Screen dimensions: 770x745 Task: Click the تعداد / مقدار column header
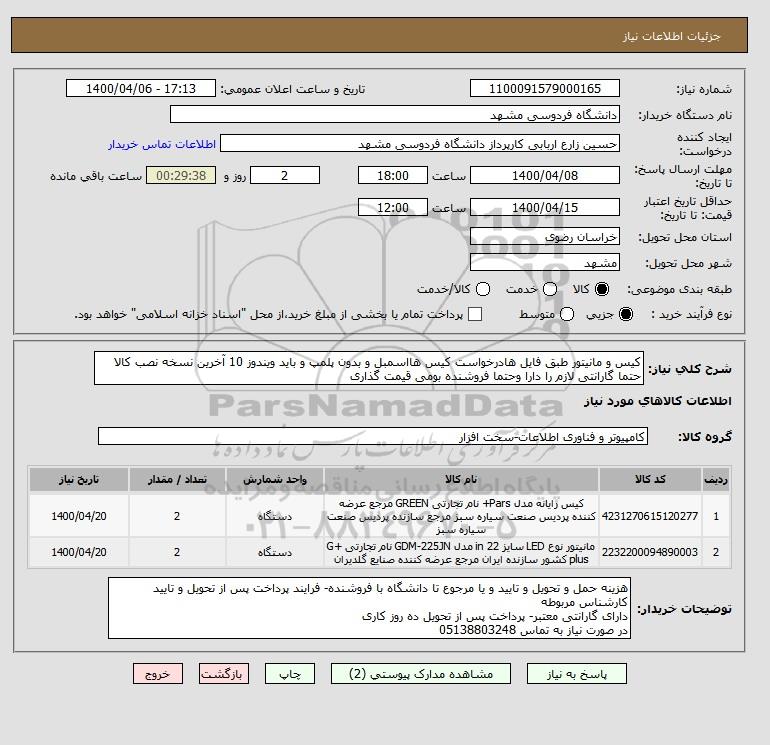(x=177, y=480)
